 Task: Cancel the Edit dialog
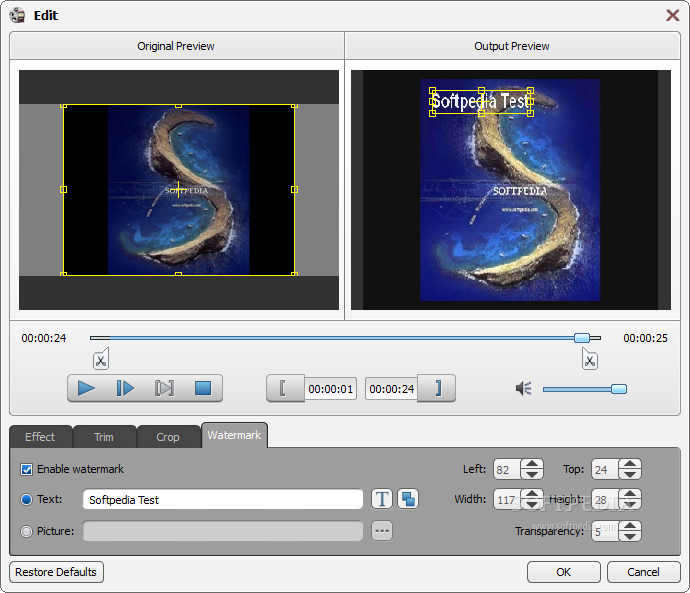pyautogui.click(x=643, y=572)
